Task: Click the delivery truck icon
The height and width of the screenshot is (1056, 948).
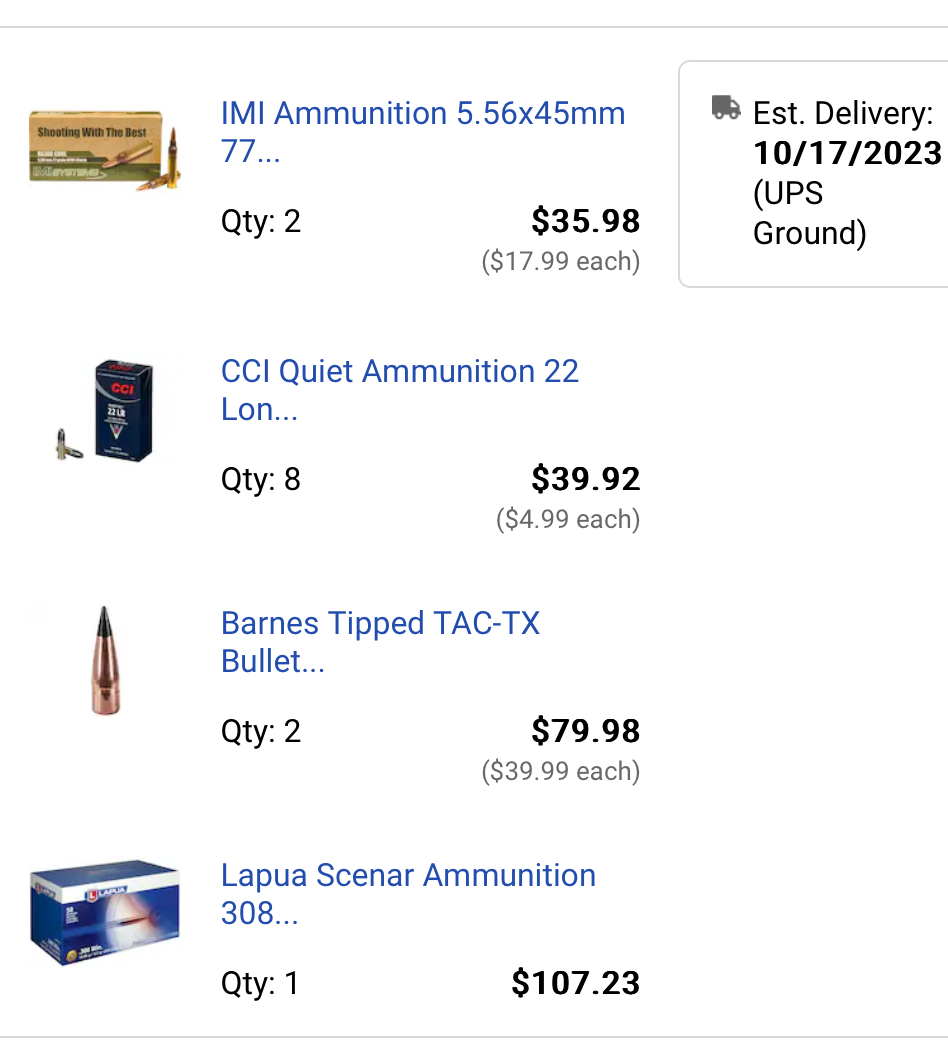Action: 726,107
